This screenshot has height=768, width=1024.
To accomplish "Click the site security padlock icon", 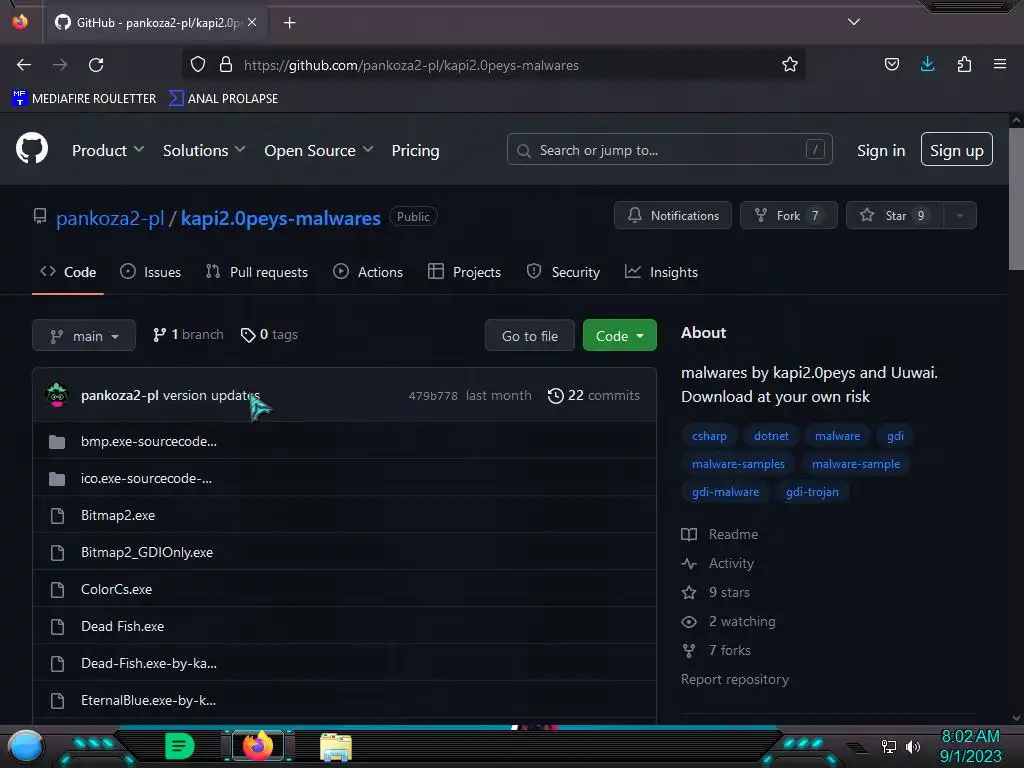I will pyautogui.click(x=226, y=65).
